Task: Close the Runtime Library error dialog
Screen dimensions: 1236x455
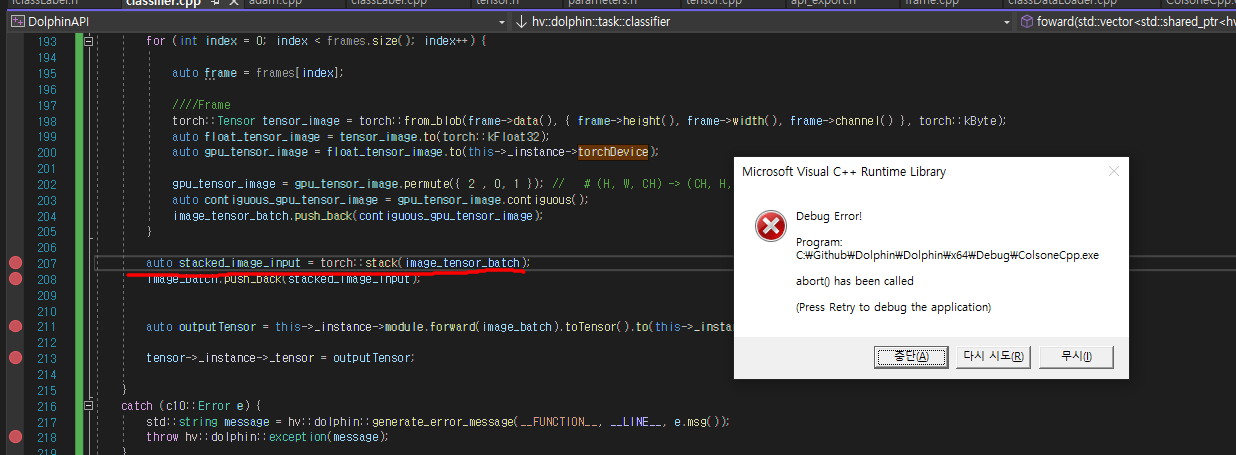Action: (x=1113, y=171)
